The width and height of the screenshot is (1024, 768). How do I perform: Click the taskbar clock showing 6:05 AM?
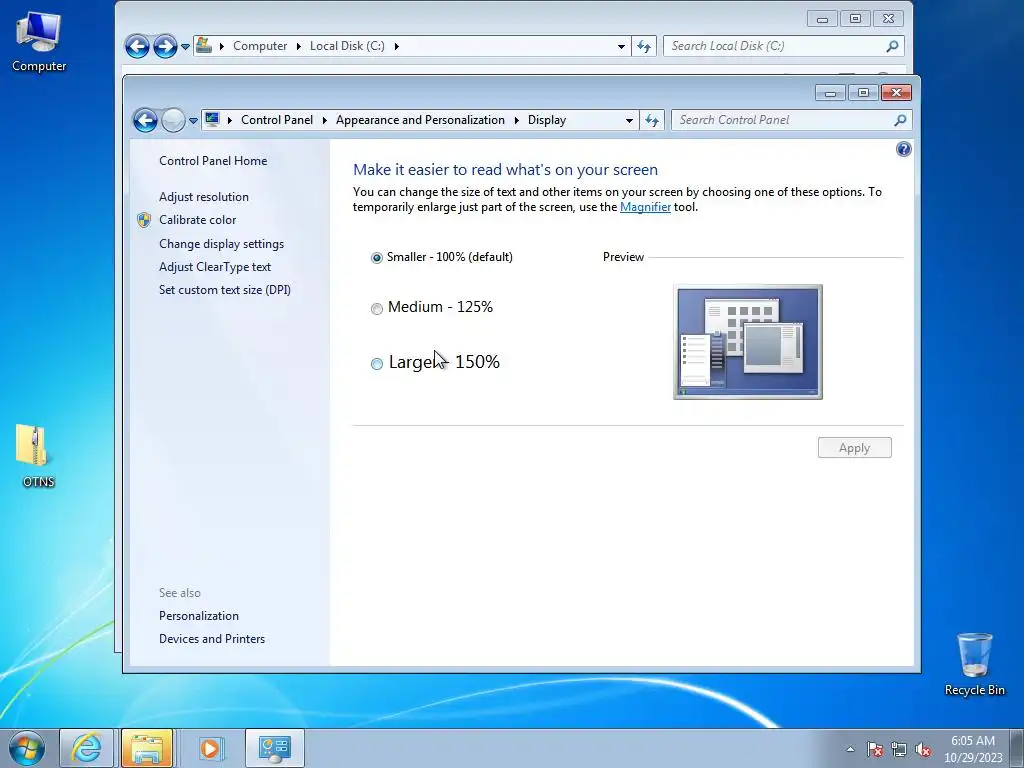coord(972,749)
